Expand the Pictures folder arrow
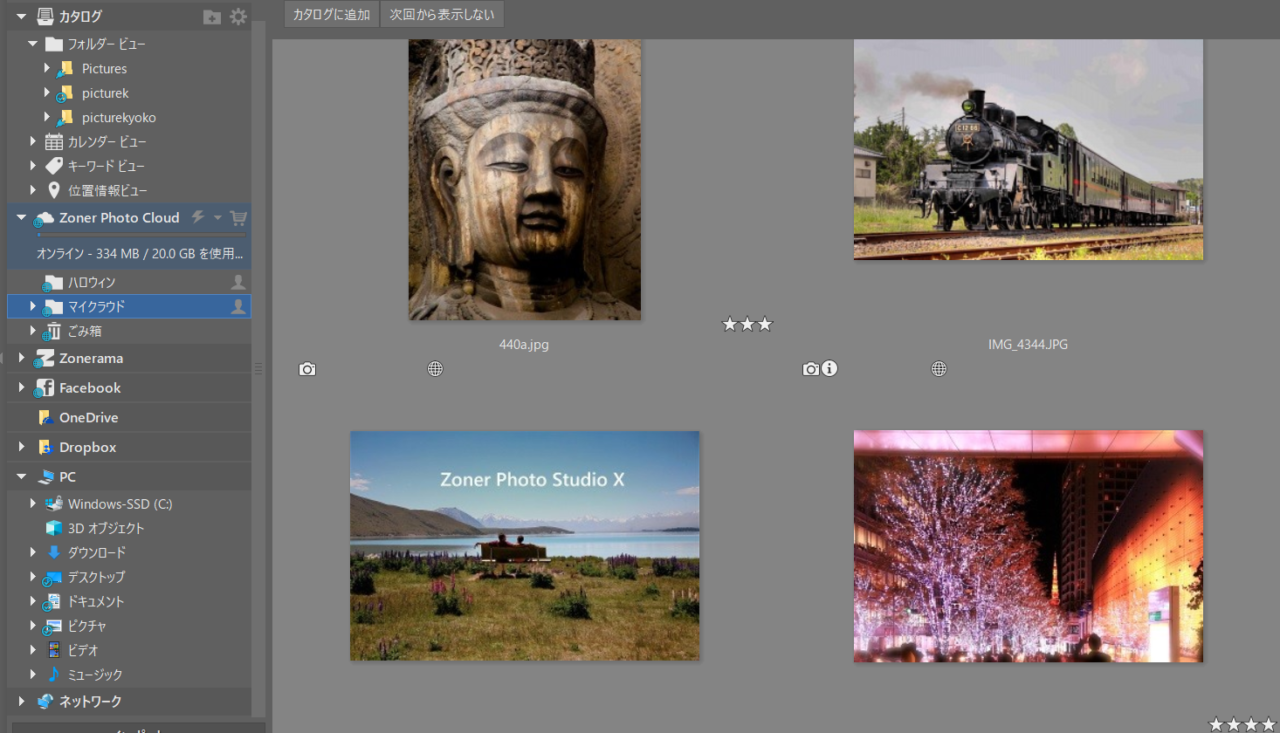 (47, 68)
